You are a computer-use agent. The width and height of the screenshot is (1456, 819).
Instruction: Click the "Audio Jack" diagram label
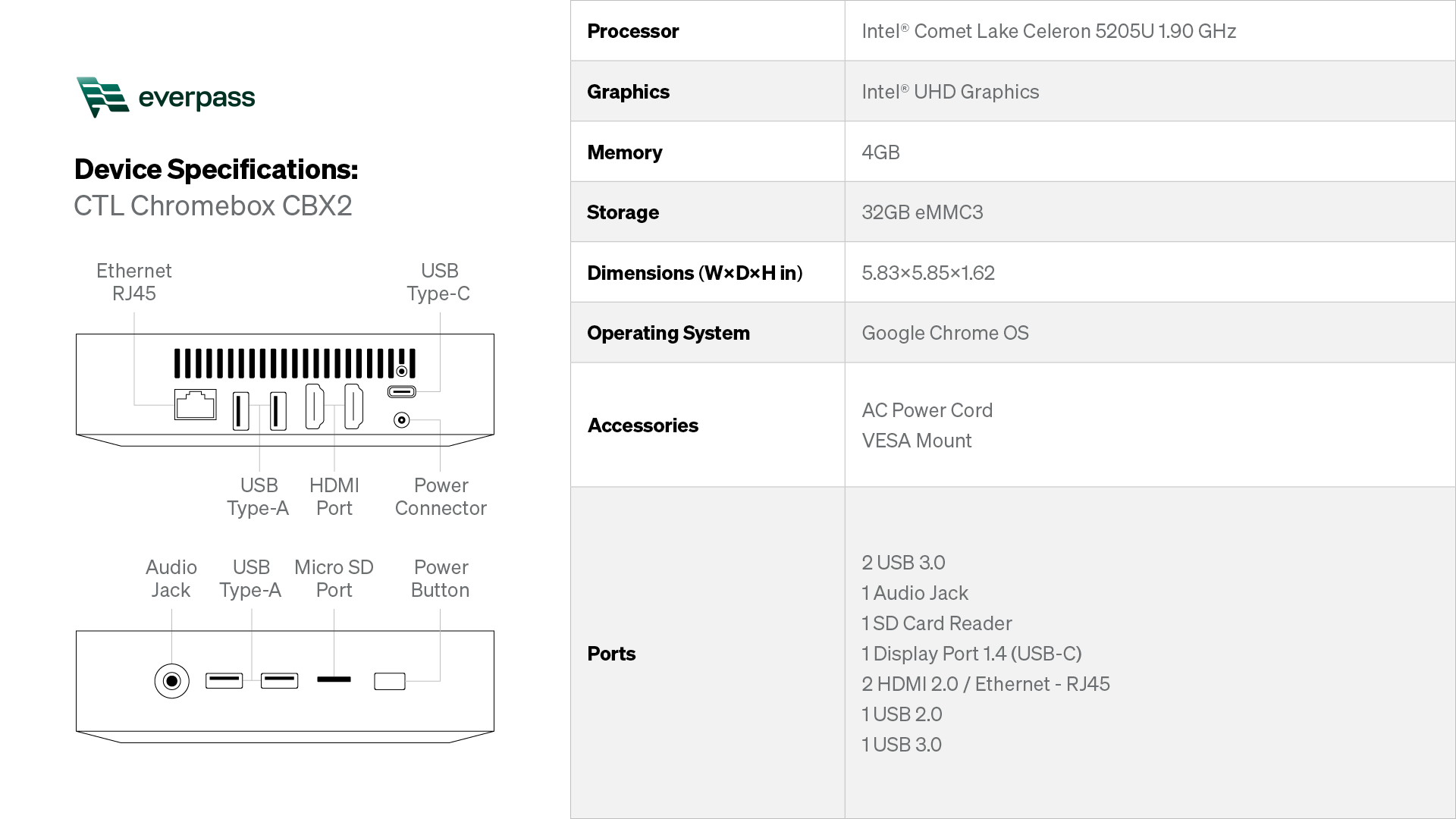coord(171,579)
